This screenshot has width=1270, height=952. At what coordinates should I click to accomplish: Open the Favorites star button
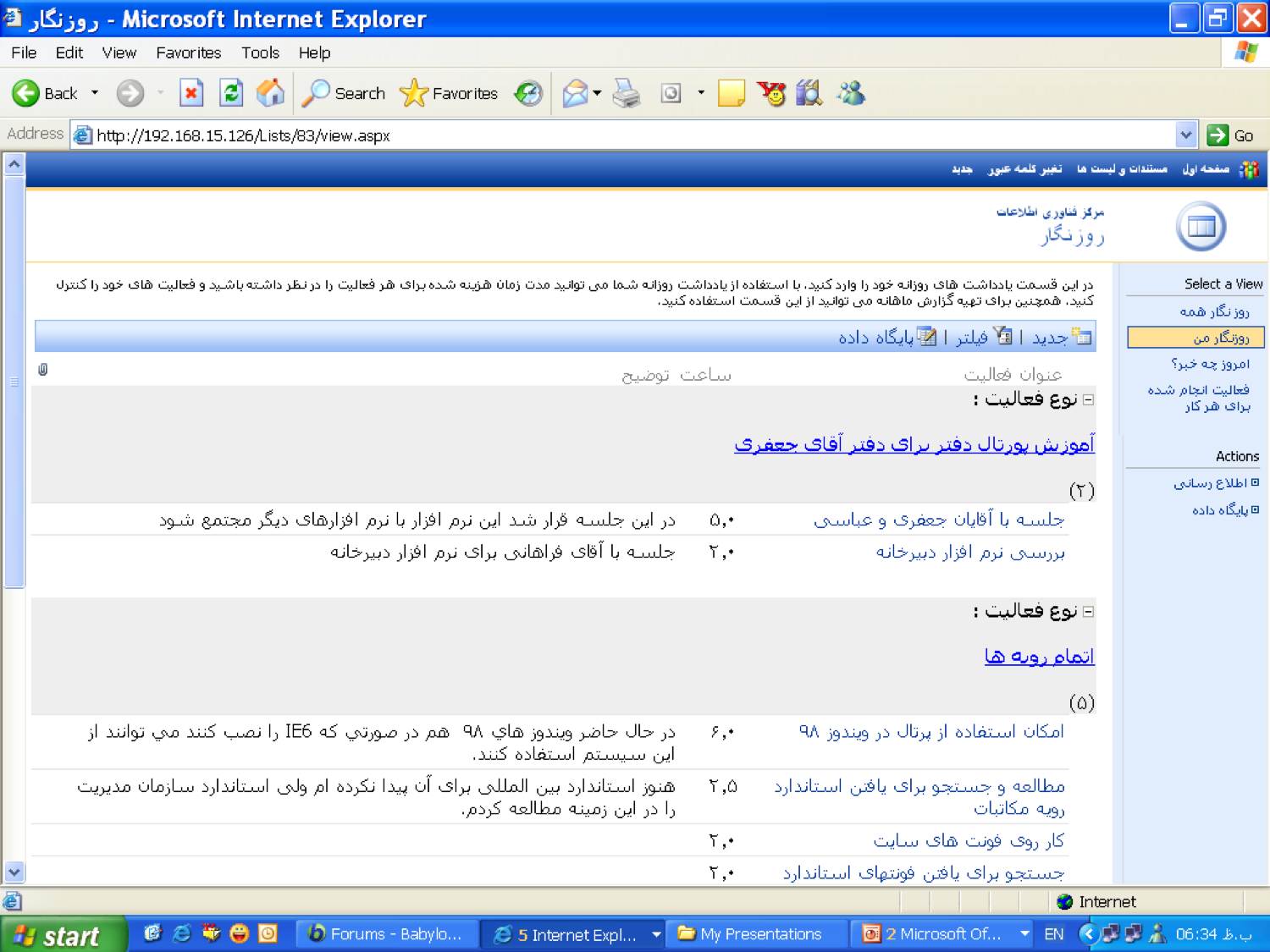449,93
